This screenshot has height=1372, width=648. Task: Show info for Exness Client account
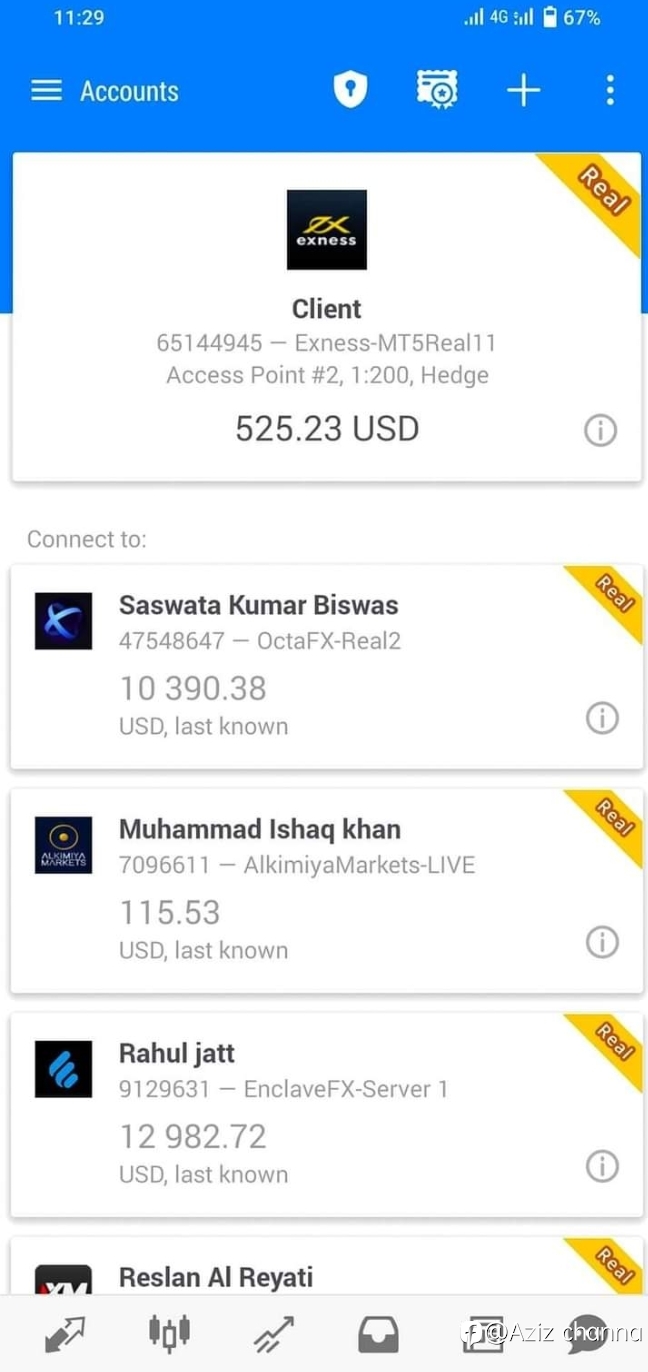600,431
